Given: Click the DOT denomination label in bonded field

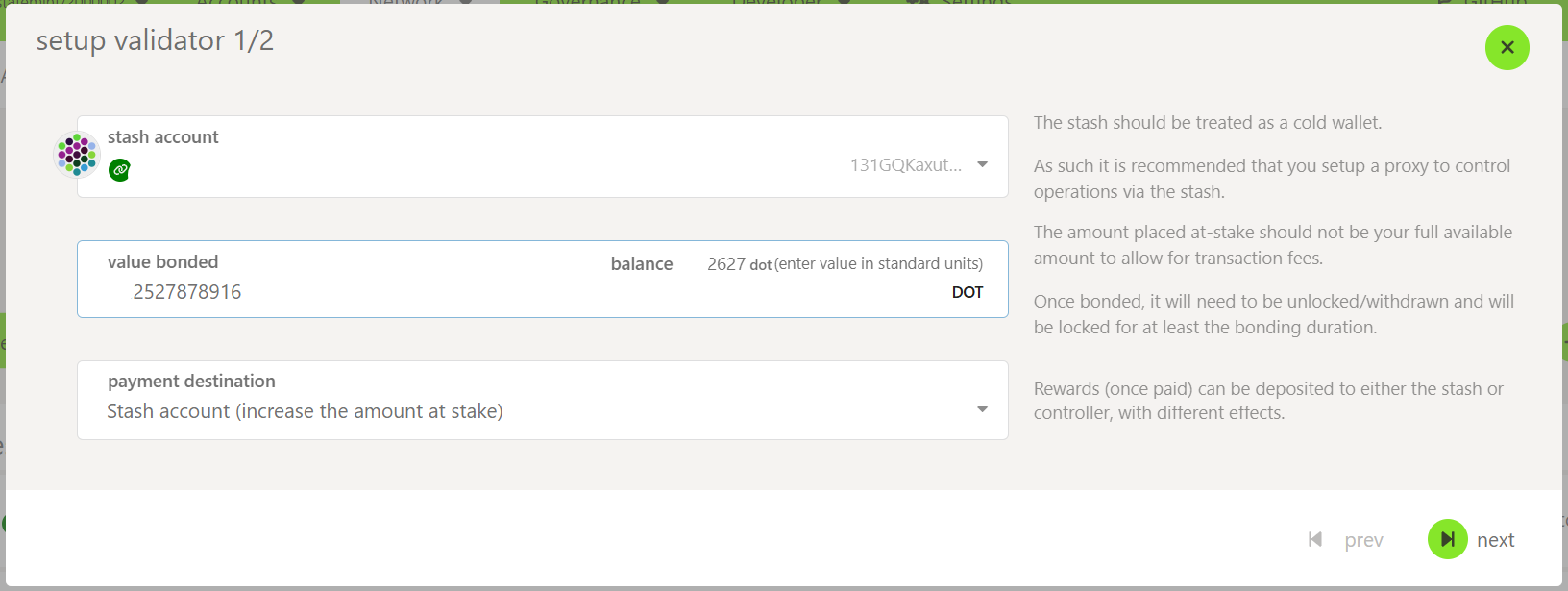Looking at the screenshot, I should coord(968,292).
